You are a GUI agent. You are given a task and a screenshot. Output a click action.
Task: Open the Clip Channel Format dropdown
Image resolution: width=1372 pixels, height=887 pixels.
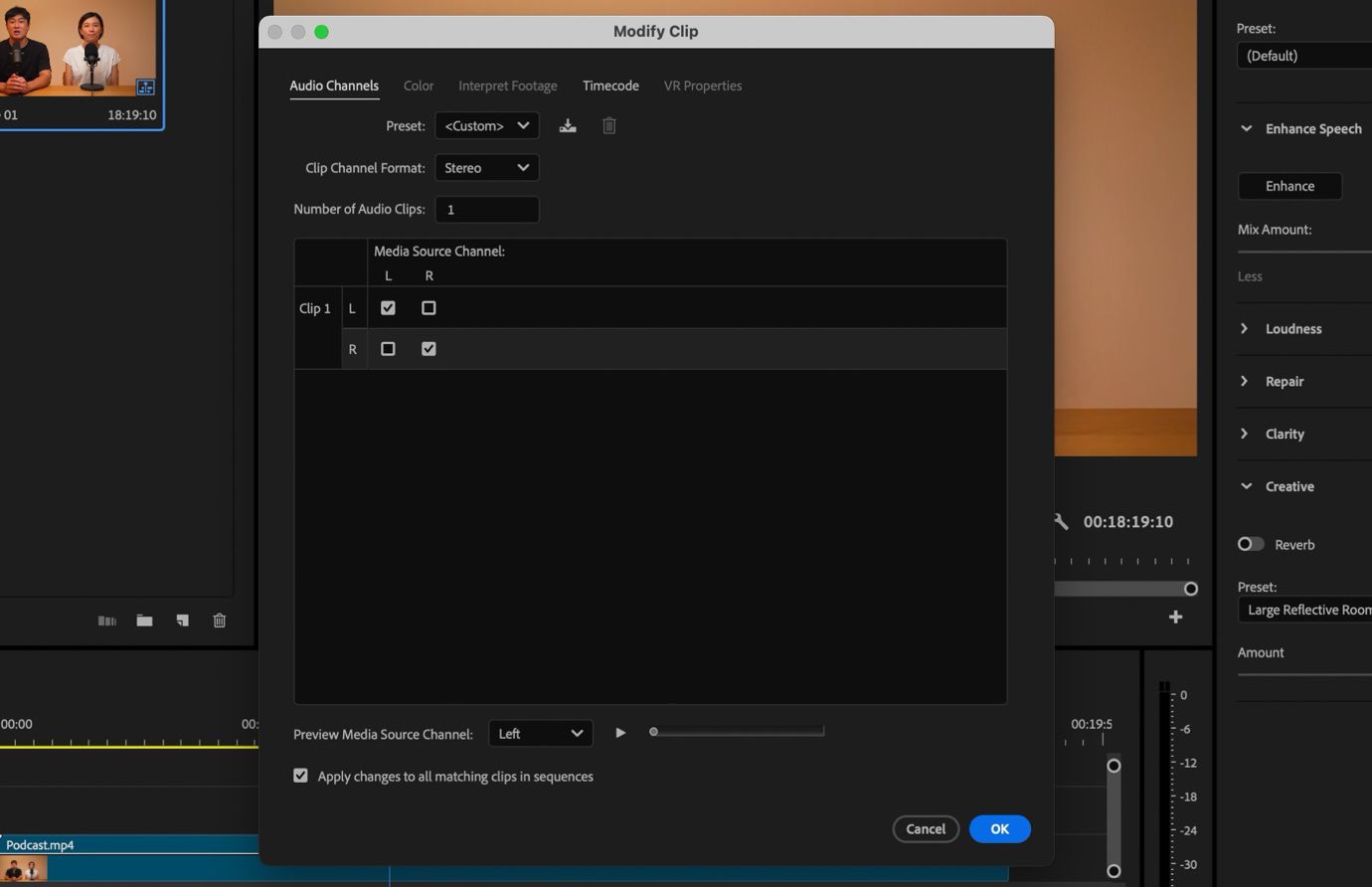pos(486,167)
